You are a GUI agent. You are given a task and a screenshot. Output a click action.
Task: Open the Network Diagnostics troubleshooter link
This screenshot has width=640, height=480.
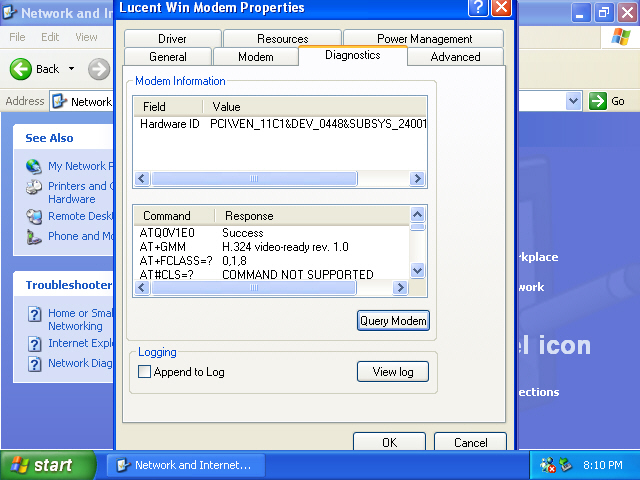(x=80, y=363)
